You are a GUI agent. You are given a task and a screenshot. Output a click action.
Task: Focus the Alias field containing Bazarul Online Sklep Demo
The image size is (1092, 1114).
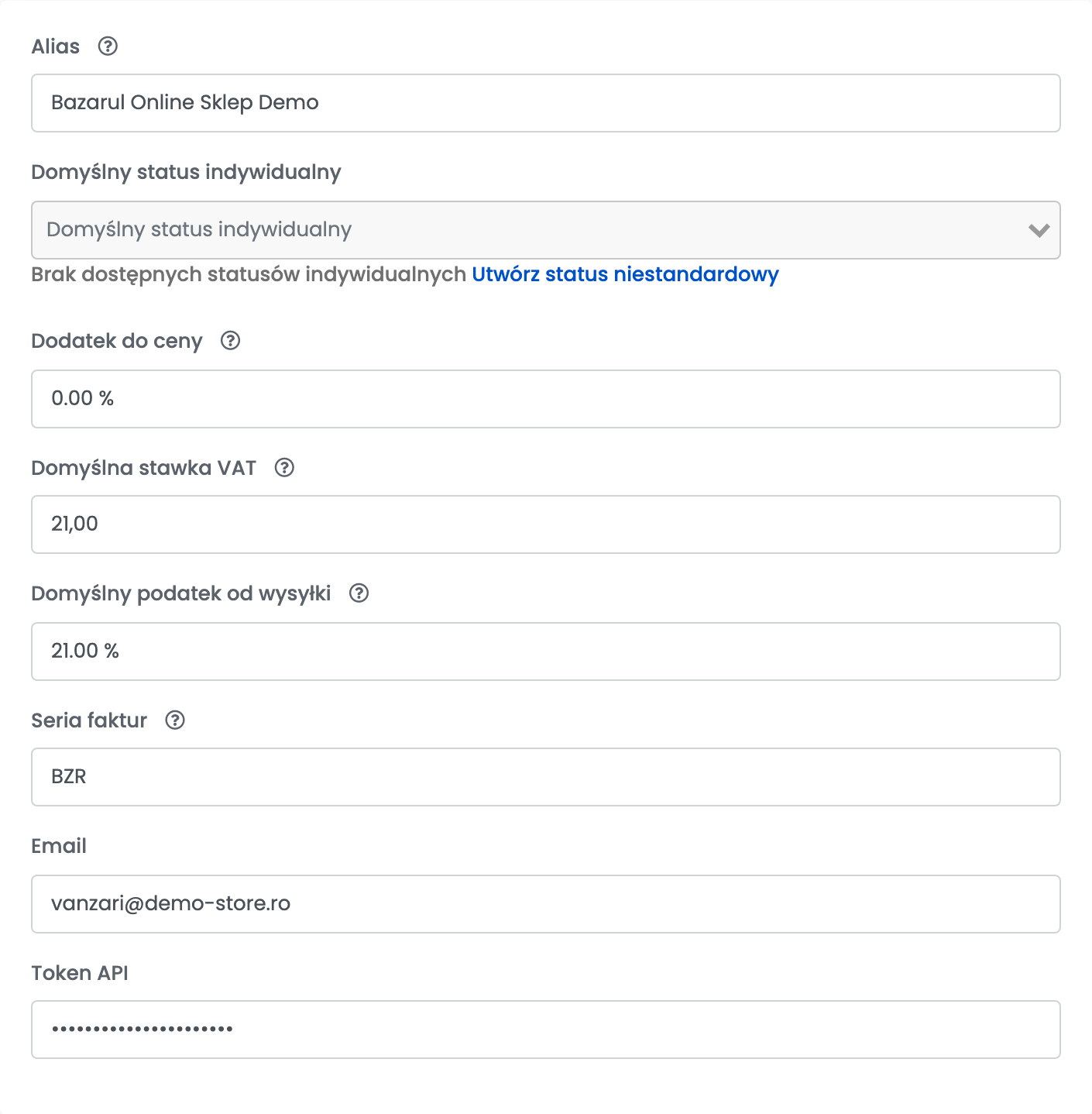pyautogui.click(x=545, y=103)
